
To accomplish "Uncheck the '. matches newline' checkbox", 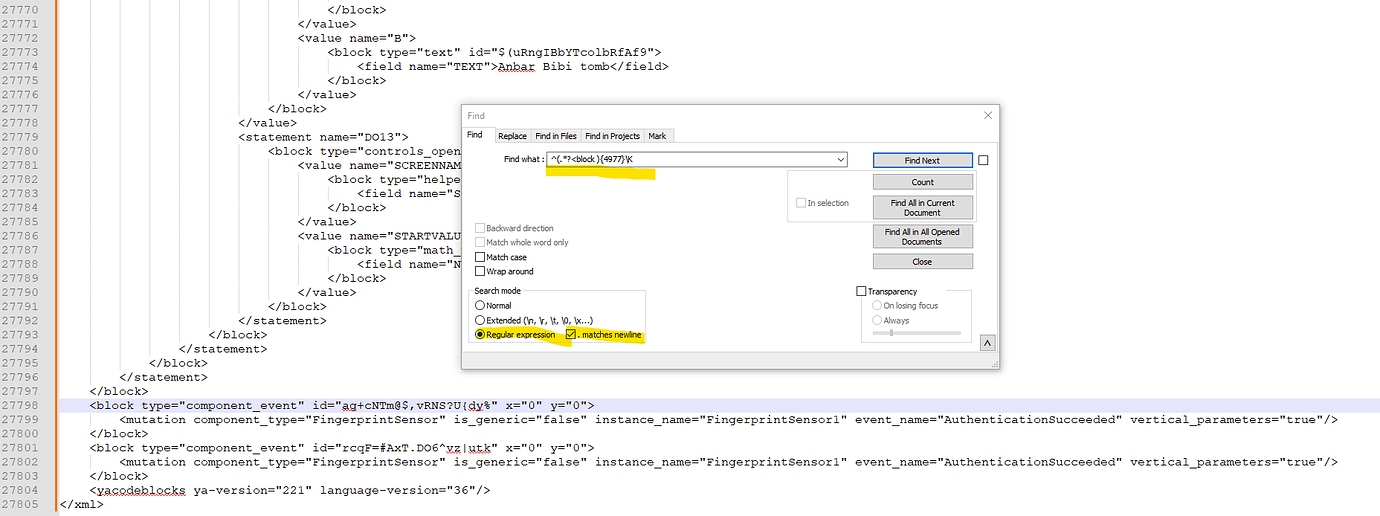I will coord(572,335).
